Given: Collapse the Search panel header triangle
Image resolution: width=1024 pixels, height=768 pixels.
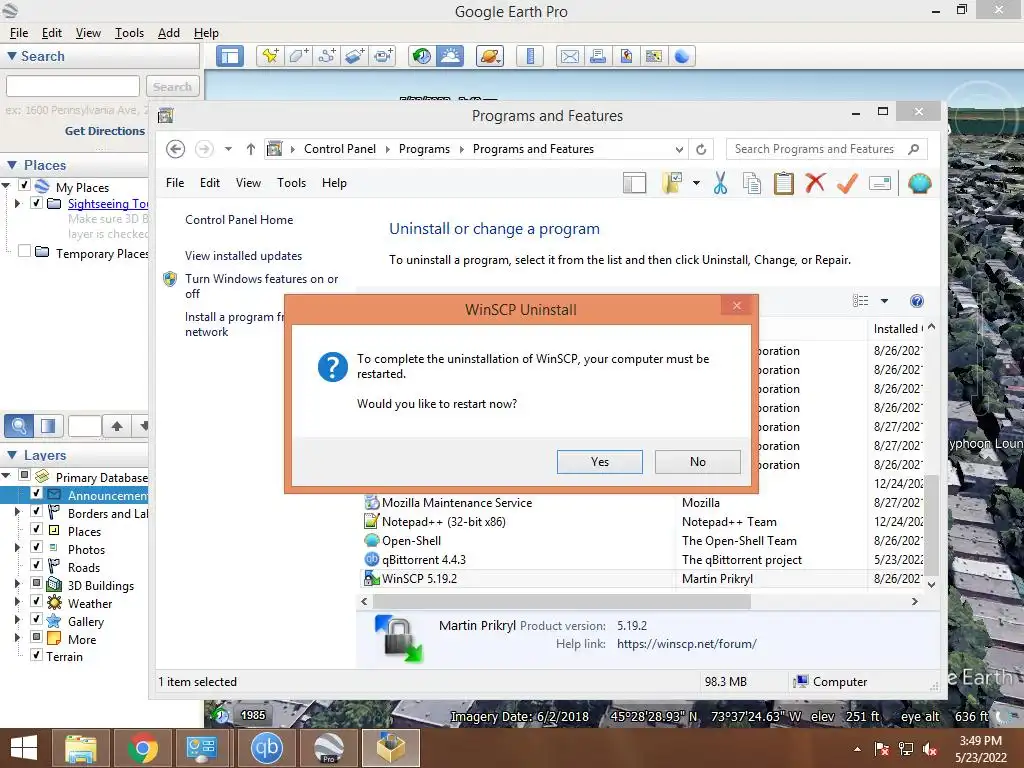Looking at the screenshot, I should (x=12, y=56).
